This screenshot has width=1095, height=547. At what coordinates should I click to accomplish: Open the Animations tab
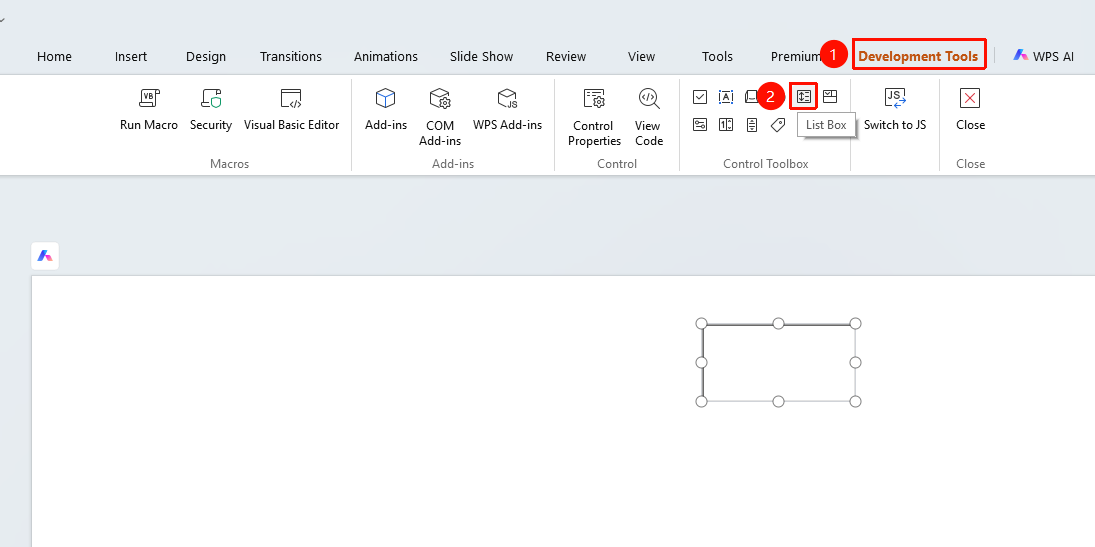coord(385,57)
